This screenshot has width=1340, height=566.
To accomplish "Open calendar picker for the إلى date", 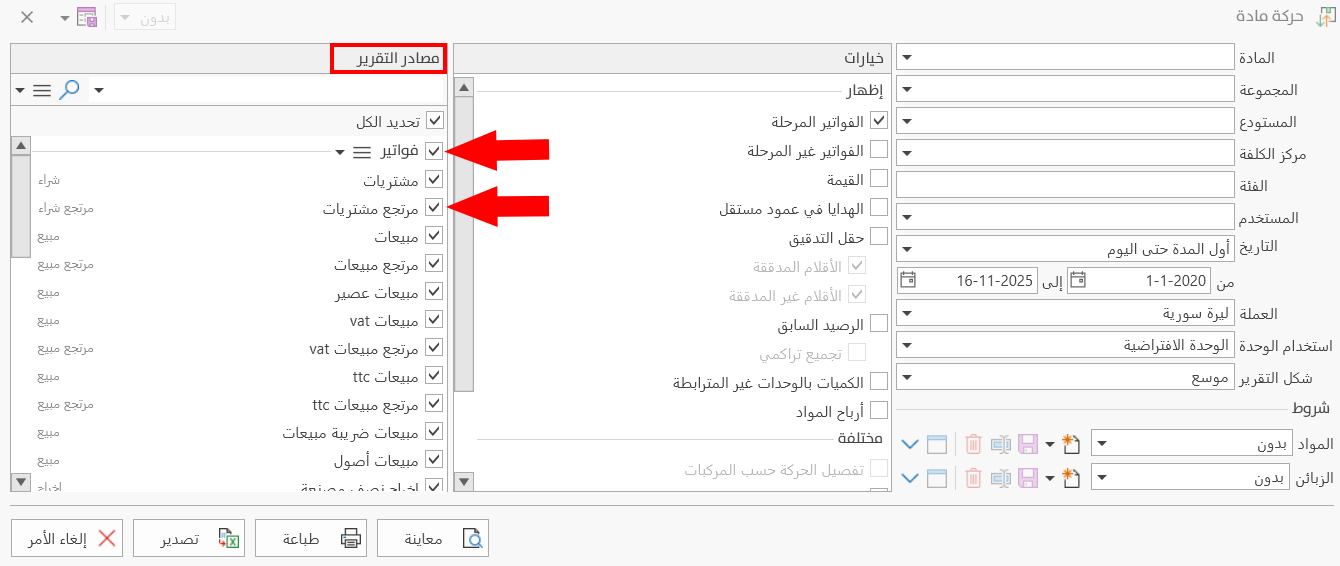I will (908, 281).
